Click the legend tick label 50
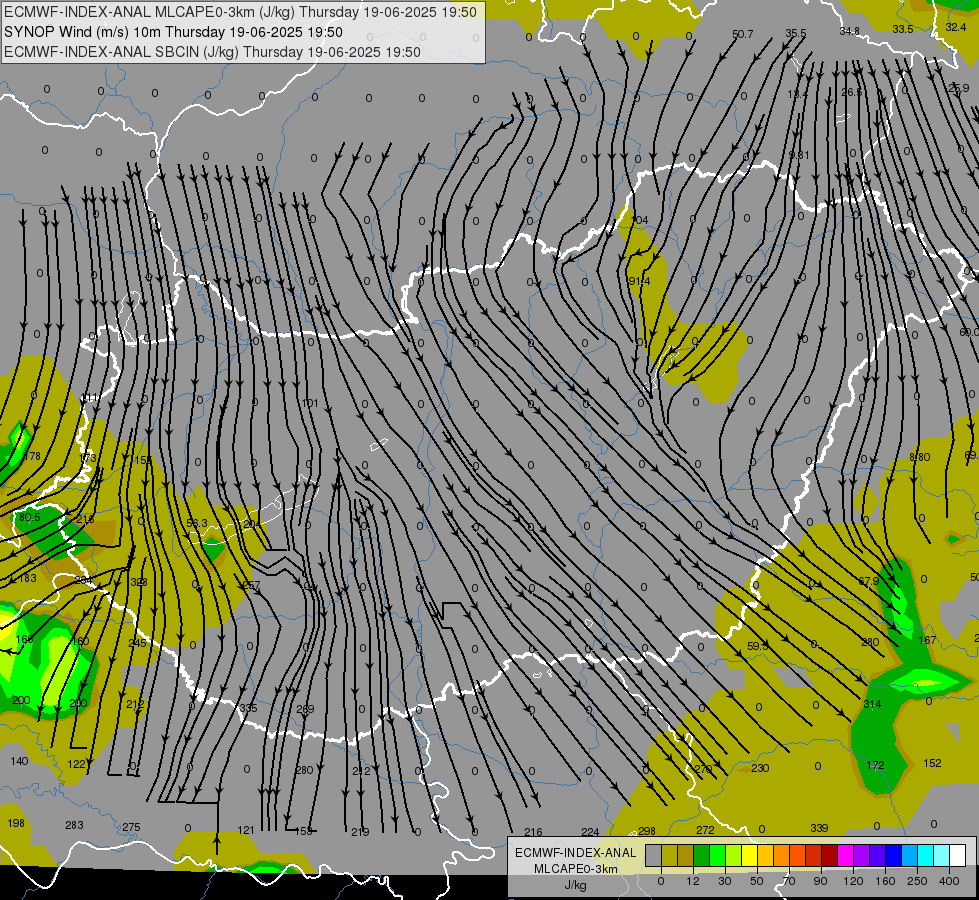 [756, 881]
